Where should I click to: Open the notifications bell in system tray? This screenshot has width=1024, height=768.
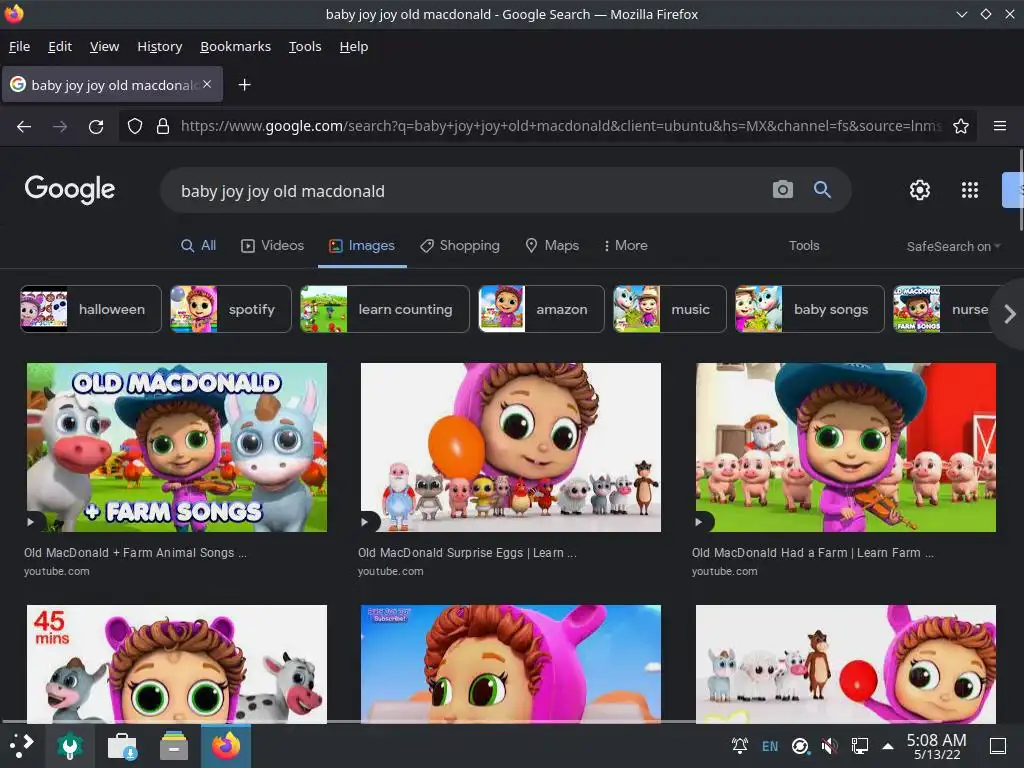[739, 746]
